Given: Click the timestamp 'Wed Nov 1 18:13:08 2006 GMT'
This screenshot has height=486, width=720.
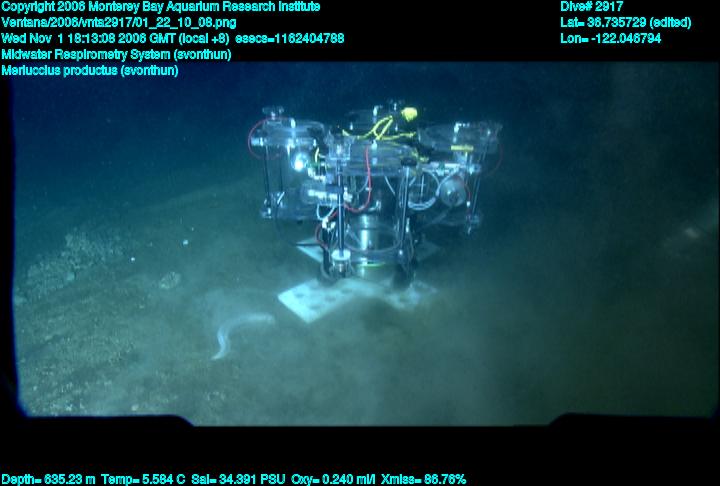Looking at the screenshot, I should pyautogui.click(x=89, y=39).
